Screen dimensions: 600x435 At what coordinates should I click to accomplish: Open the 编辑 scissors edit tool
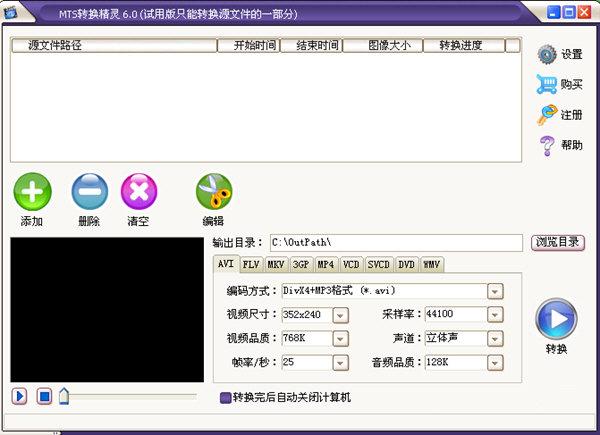click(214, 191)
